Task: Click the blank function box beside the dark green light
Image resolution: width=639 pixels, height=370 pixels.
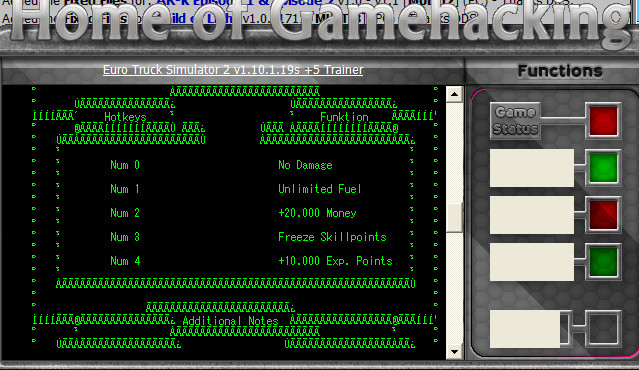Action: pos(532,262)
